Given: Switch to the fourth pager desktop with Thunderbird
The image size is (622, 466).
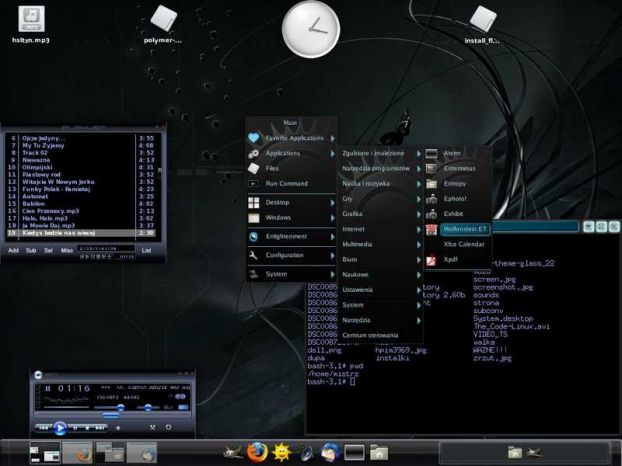Looking at the screenshot, I should 142,452.
